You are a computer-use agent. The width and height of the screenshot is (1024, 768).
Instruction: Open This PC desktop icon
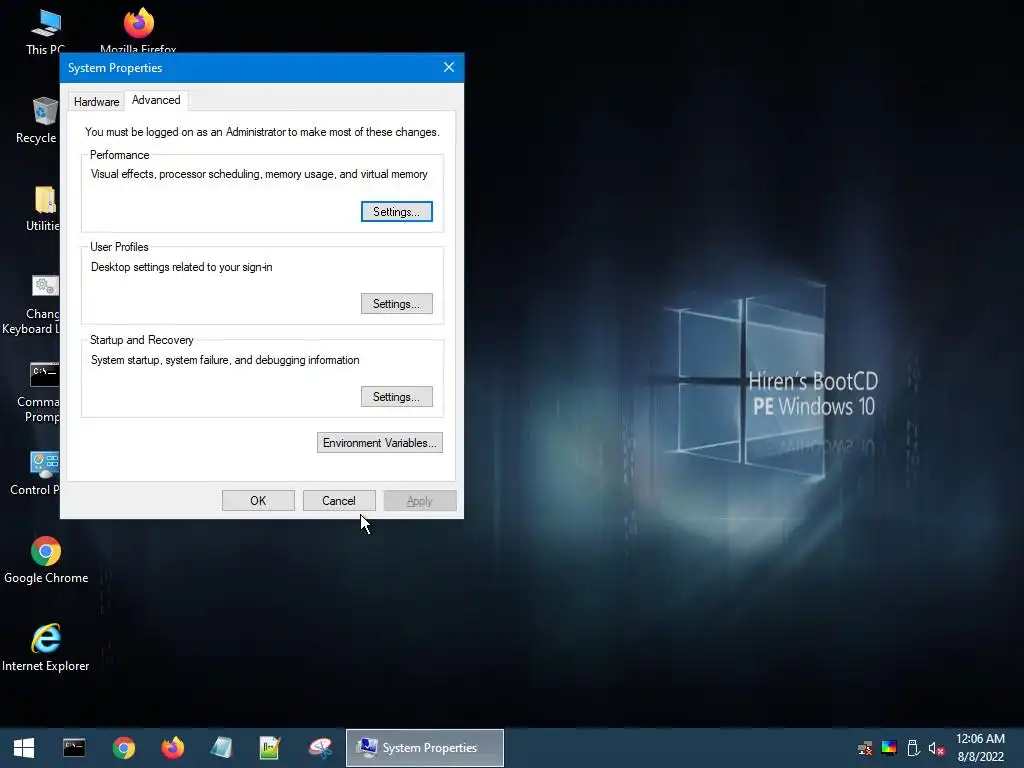tap(45, 31)
